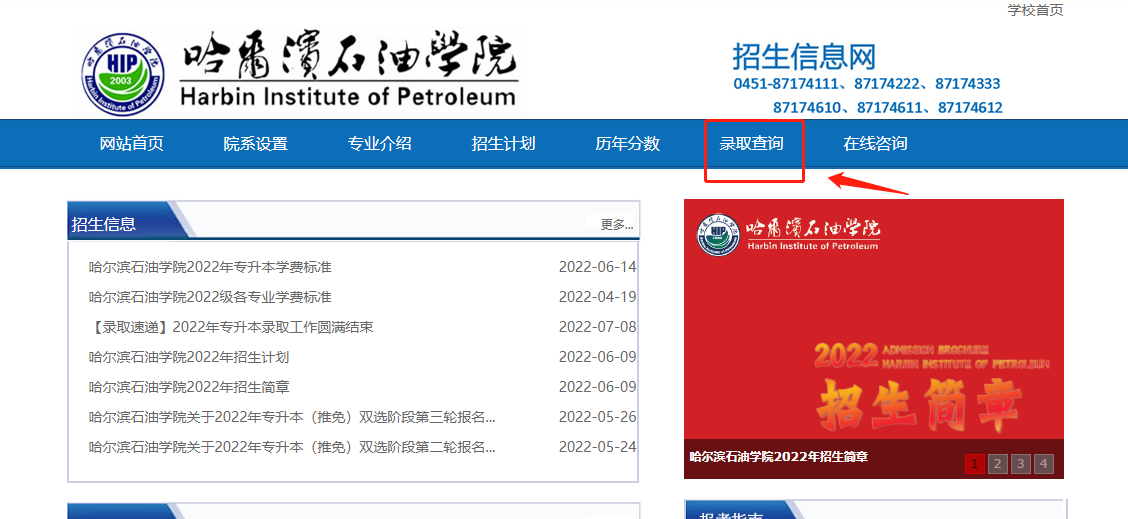
Task: Open the 网站首页 navigation item
Action: click(x=131, y=143)
